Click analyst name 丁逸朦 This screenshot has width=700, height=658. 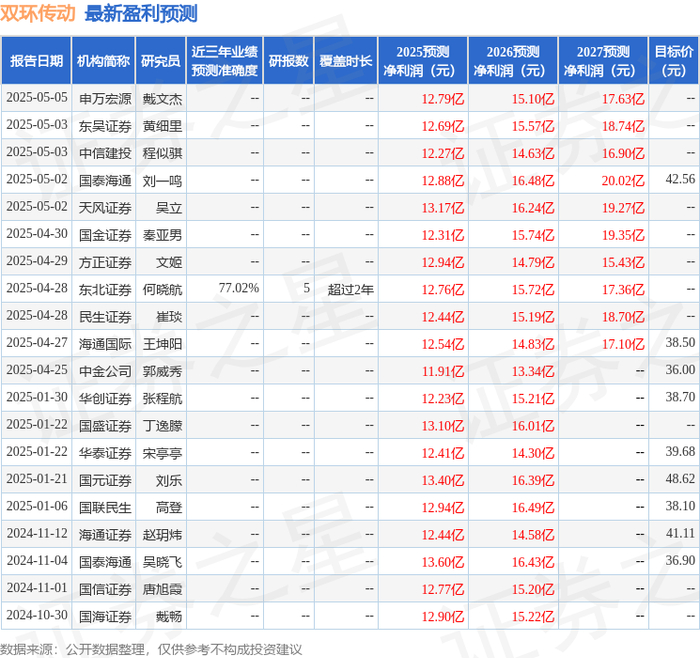[162, 426]
